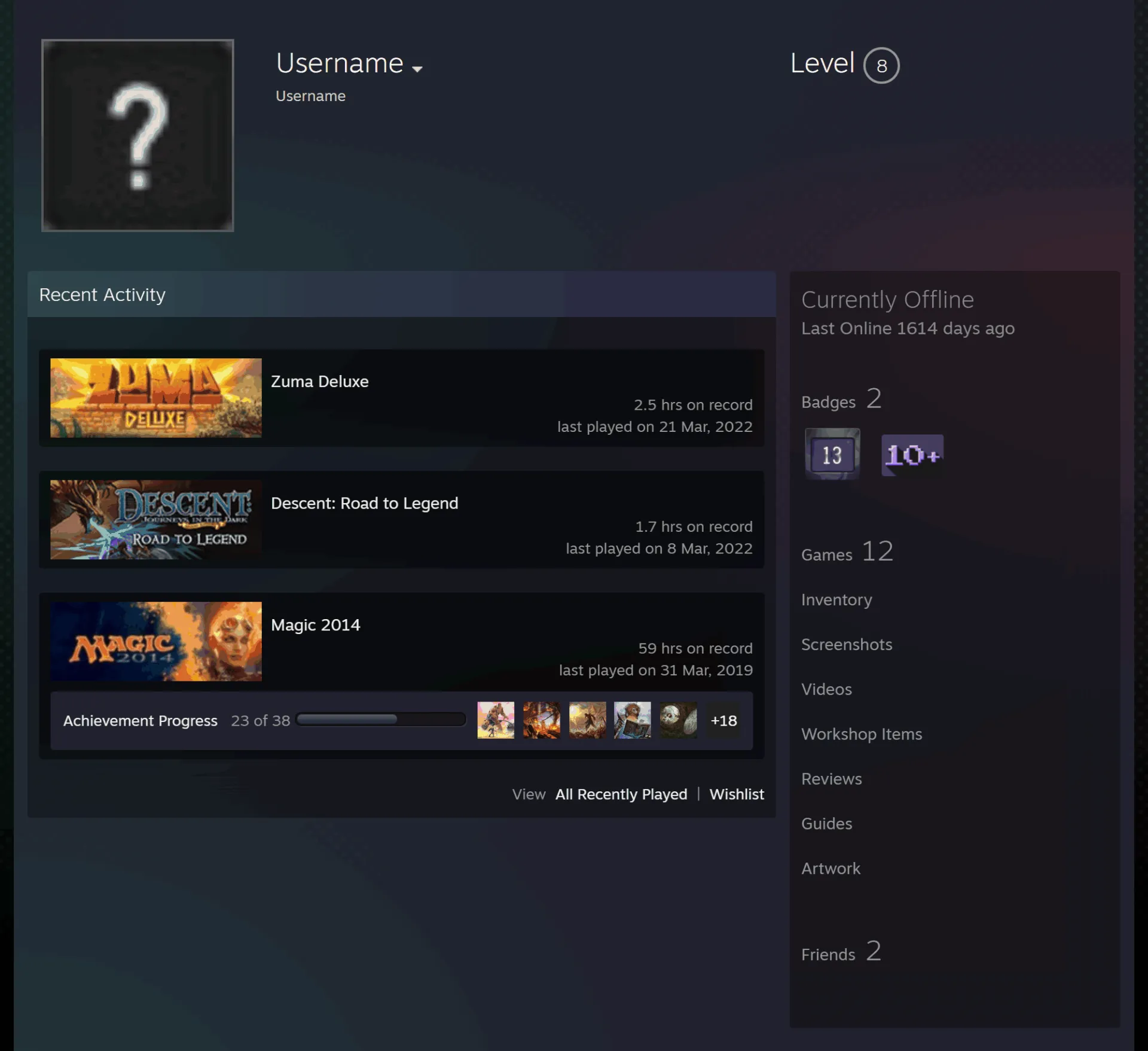Open the Screenshots page
This screenshot has height=1051, width=1148.
[847, 645]
